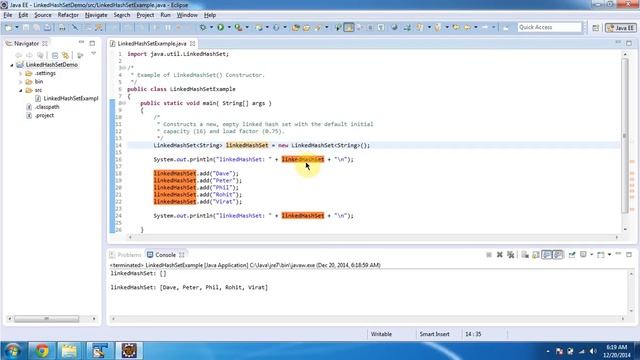Close the LinkedHashSetExample.java editor tab
Screen dimensions: 640x360
click(x=192, y=43)
